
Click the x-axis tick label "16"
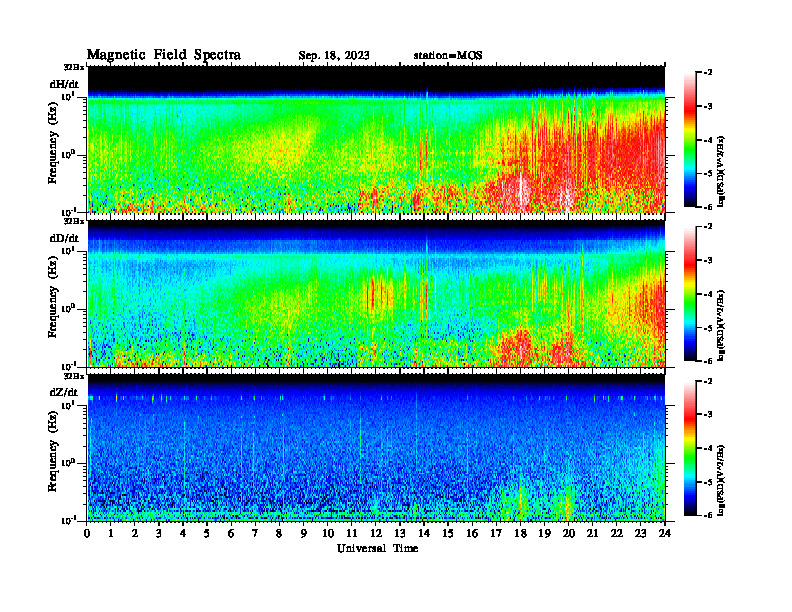tap(472, 533)
